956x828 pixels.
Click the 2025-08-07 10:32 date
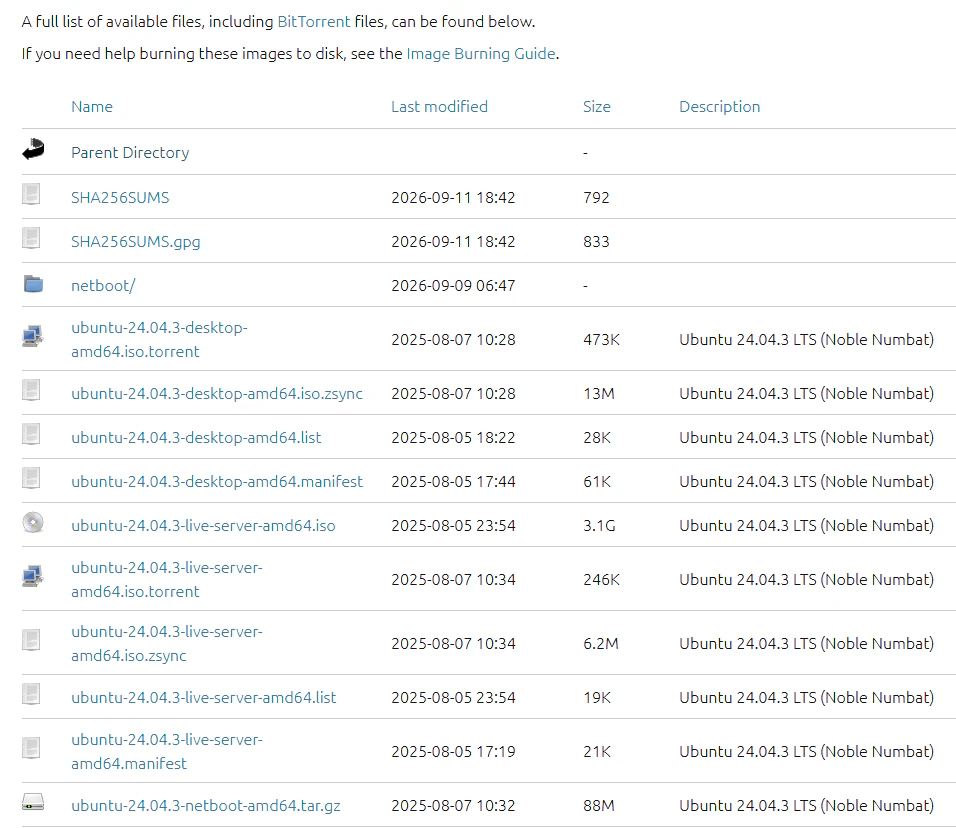(x=453, y=805)
